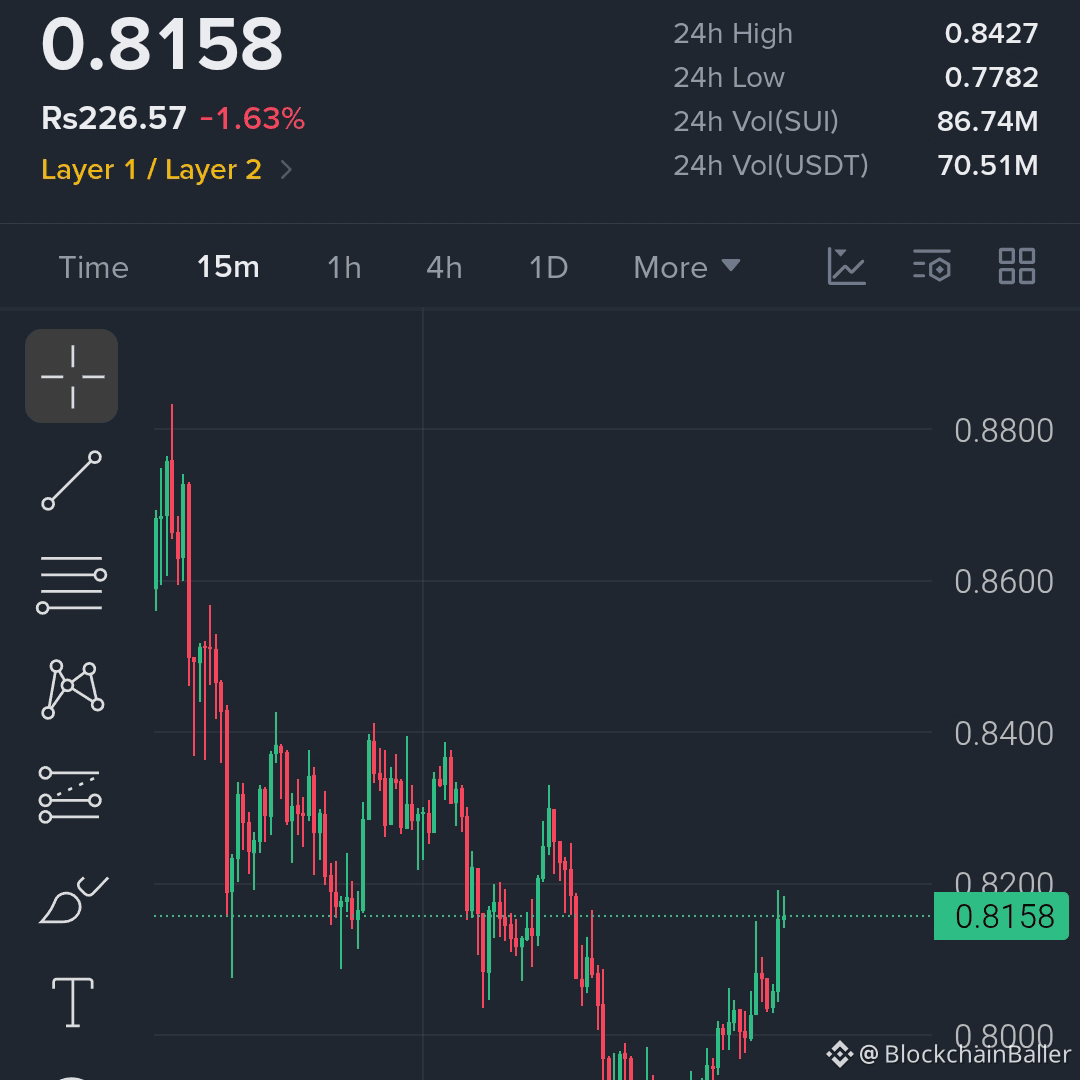
Task: Select the trend line drawing tool
Action: (72, 481)
